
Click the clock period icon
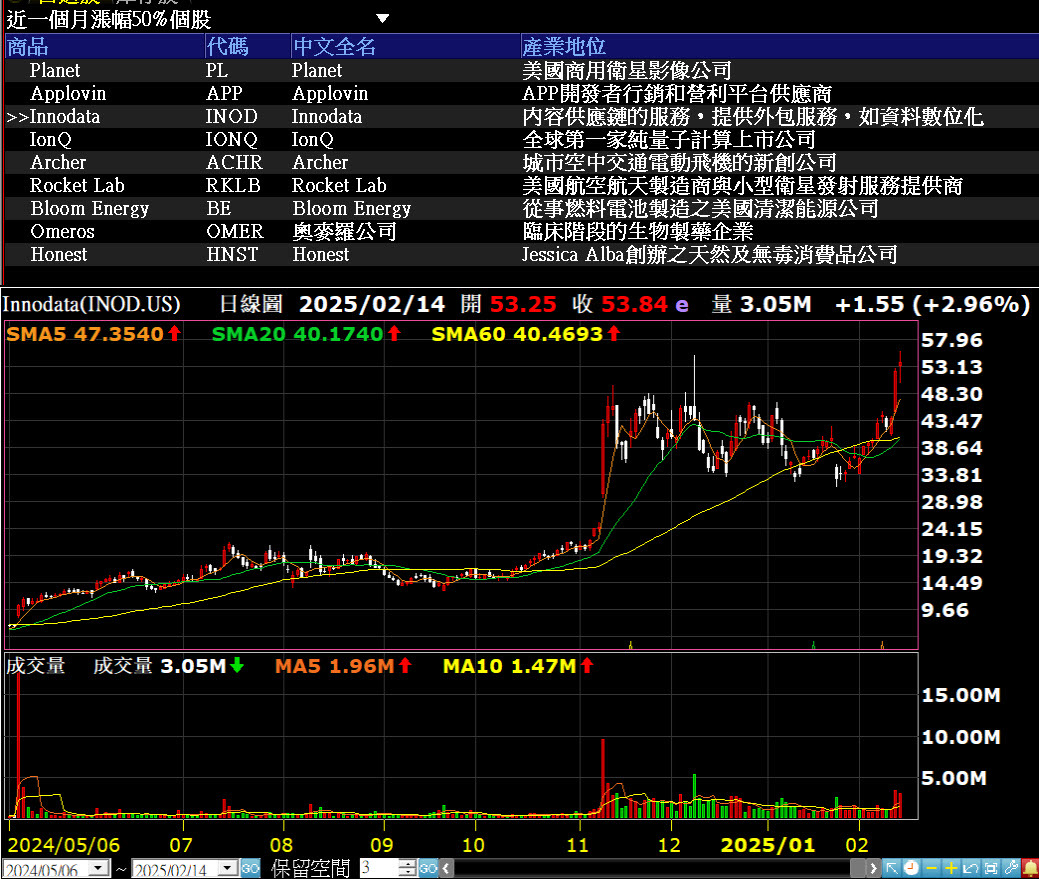(x=912, y=868)
